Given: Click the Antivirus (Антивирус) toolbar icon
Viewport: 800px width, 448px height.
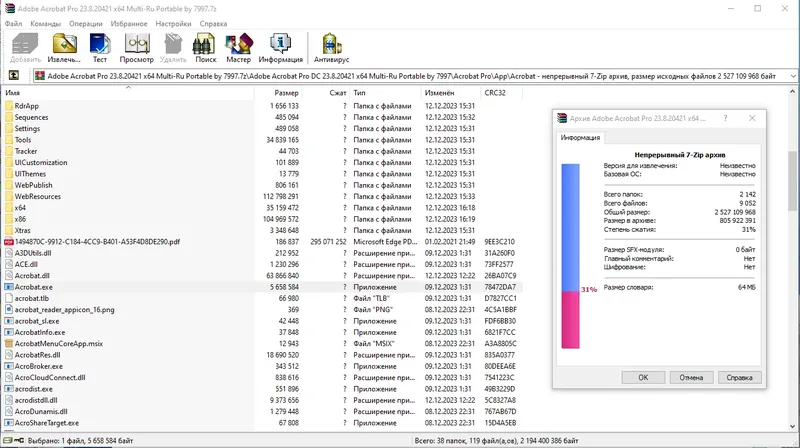Looking at the screenshot, I should [x=332, y=44].
